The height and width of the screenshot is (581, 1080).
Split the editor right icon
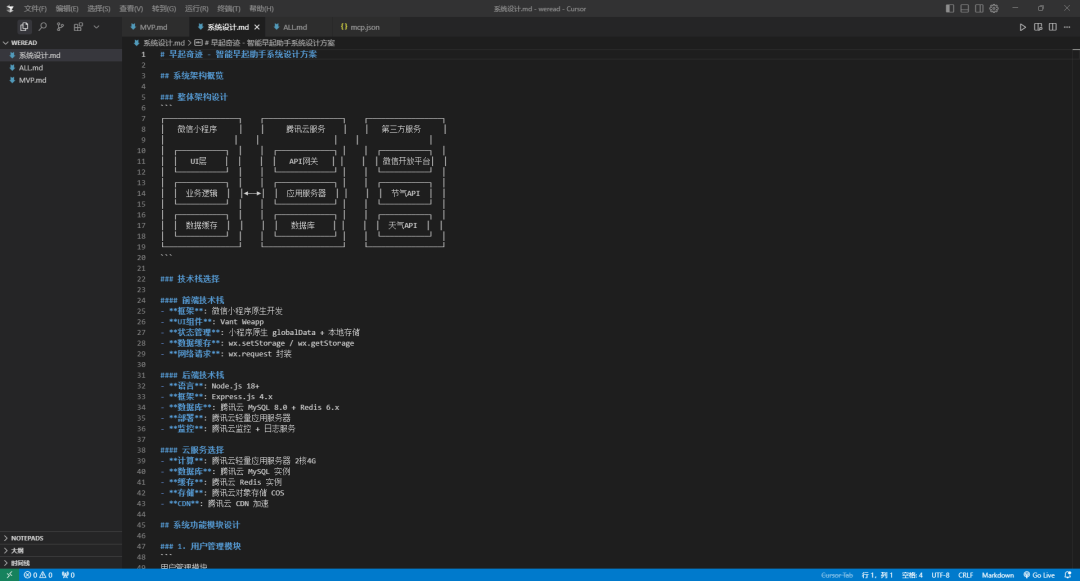click(x=1052, y=28)
